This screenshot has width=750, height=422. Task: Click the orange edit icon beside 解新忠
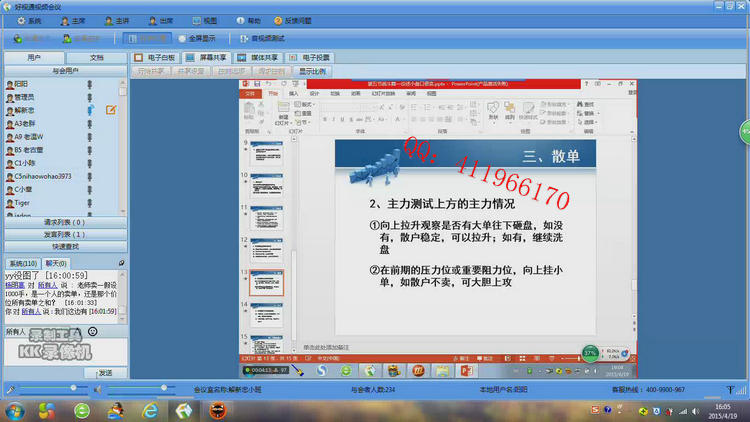point(111,111)
